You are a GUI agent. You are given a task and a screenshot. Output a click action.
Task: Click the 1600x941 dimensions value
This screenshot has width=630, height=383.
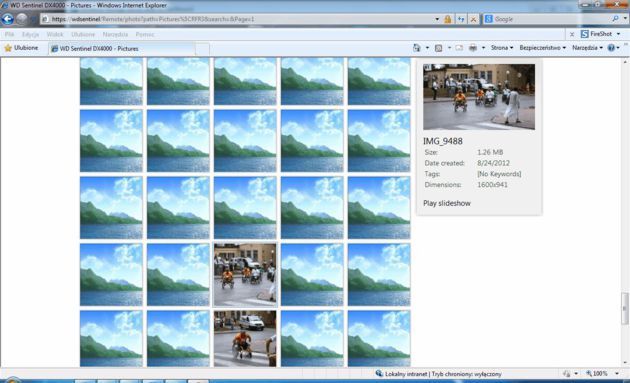(492, 185)
